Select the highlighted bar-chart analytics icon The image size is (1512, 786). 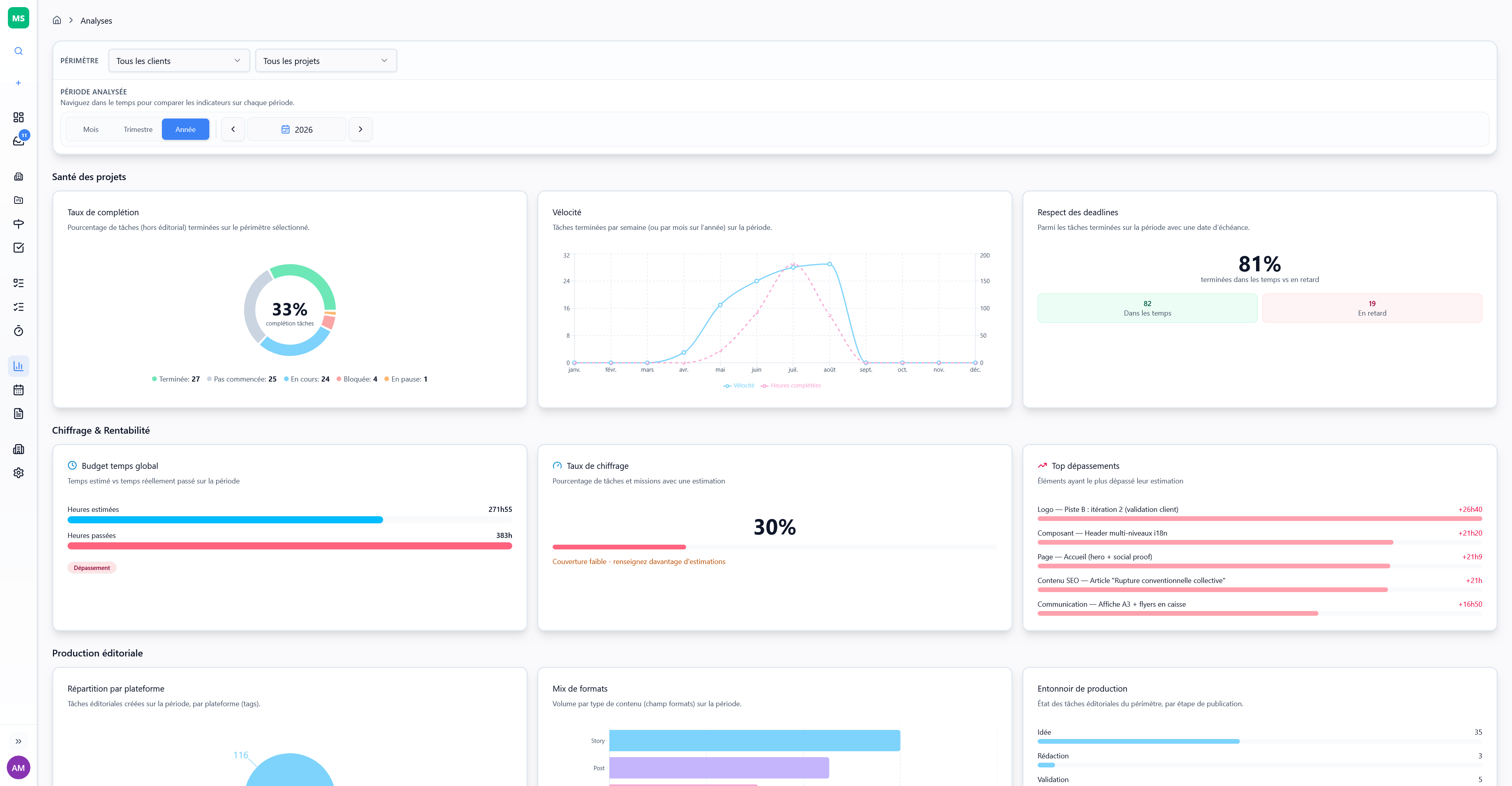pyautogui.click(x=18, y=366)
